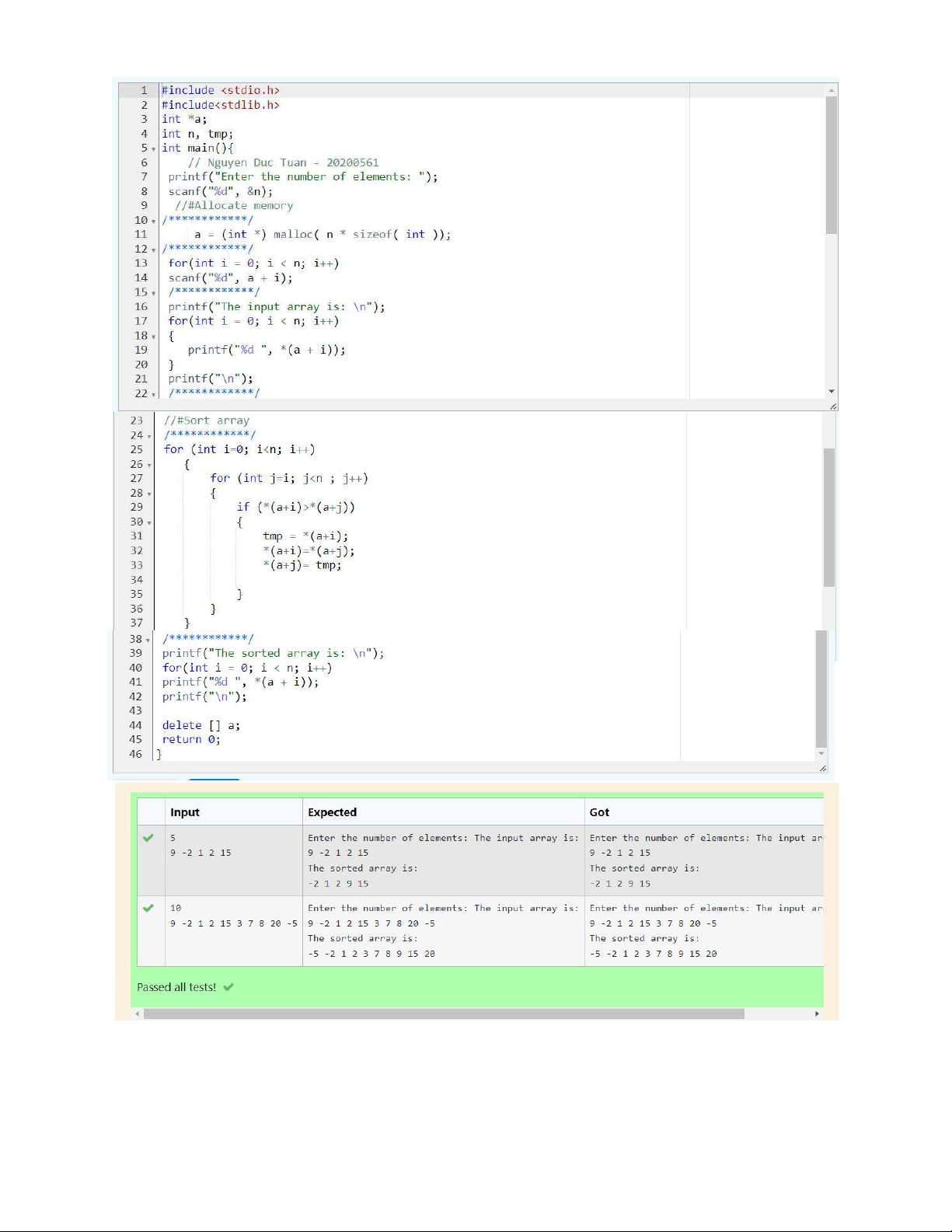Click the resize handle of the top editor

[833, 406]
